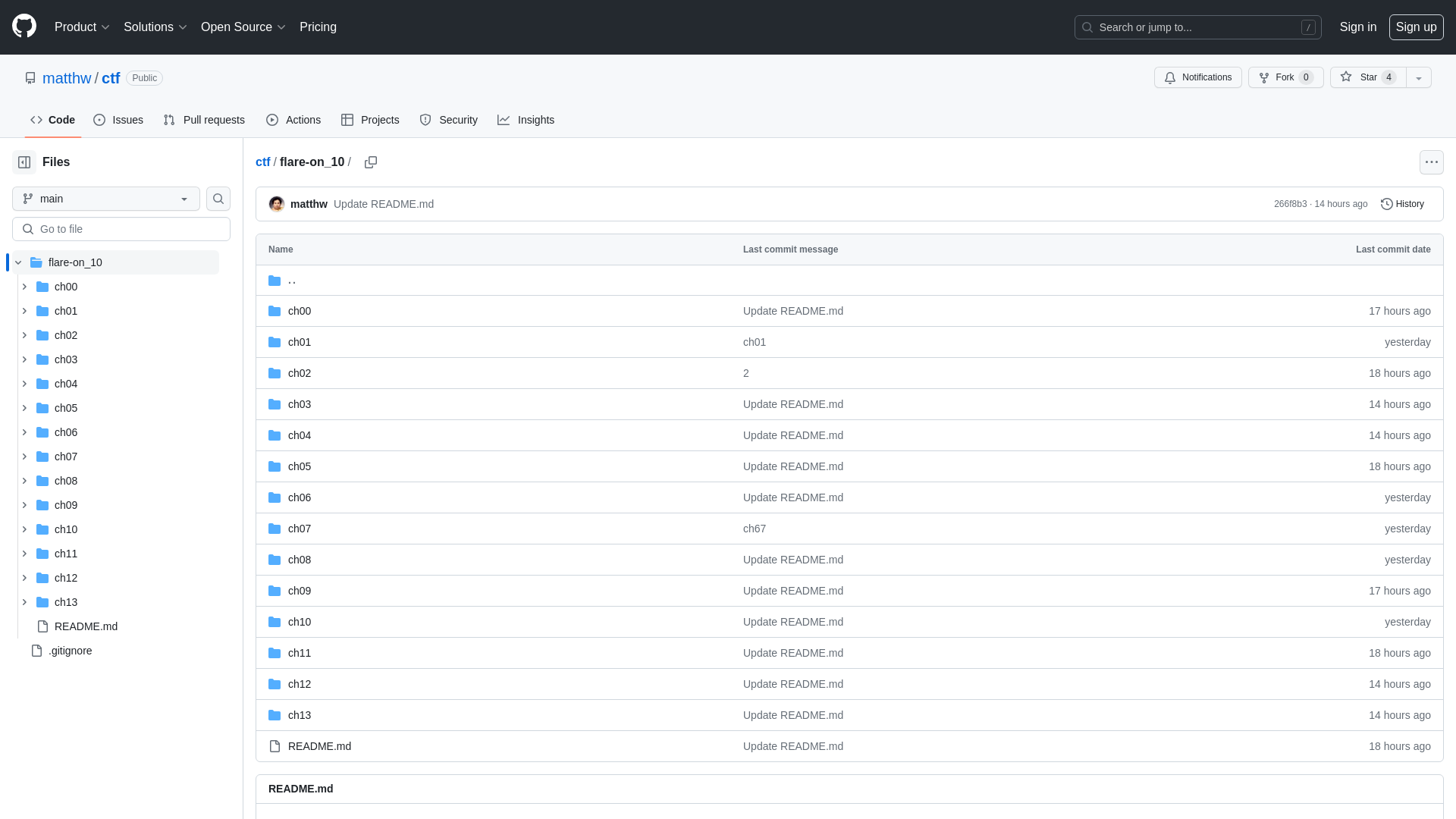The image size is (1456, 819).
Task: Fork the repository
Action: tap(1285, 77)
